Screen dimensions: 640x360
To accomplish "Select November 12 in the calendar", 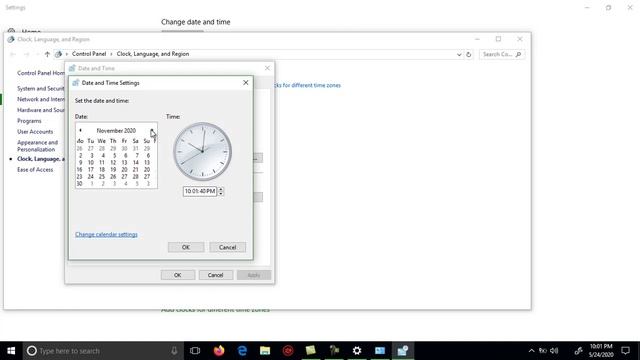I will click(x=113, y=162).
